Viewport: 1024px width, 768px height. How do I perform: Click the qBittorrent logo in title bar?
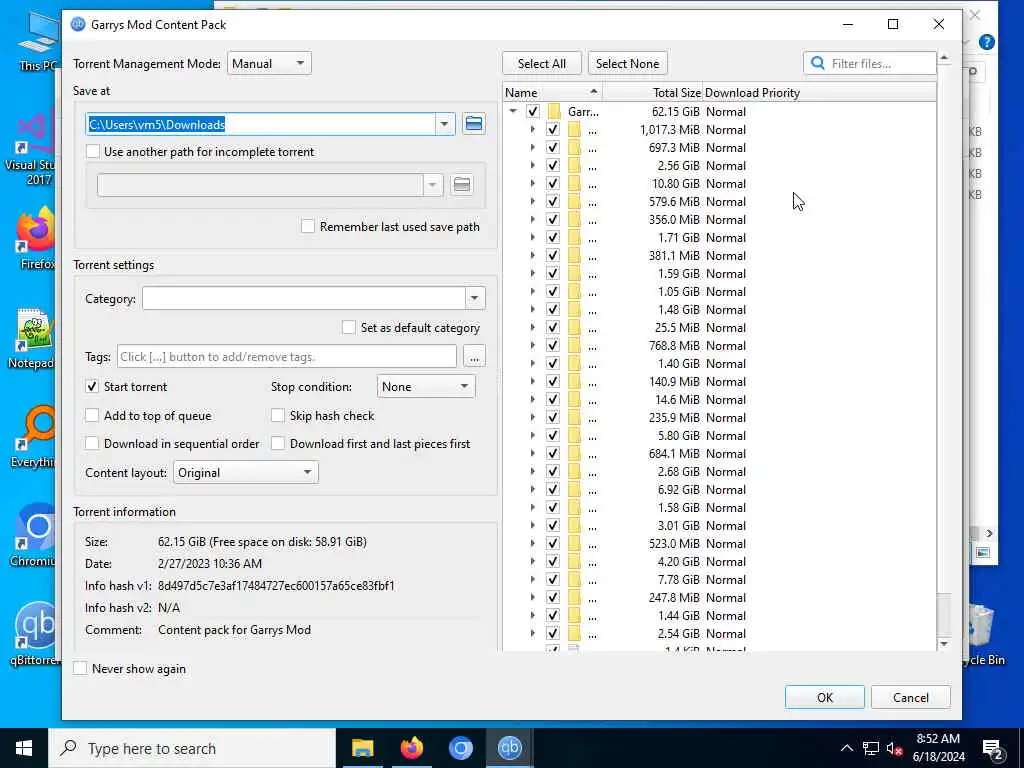(x=78, y=24)
